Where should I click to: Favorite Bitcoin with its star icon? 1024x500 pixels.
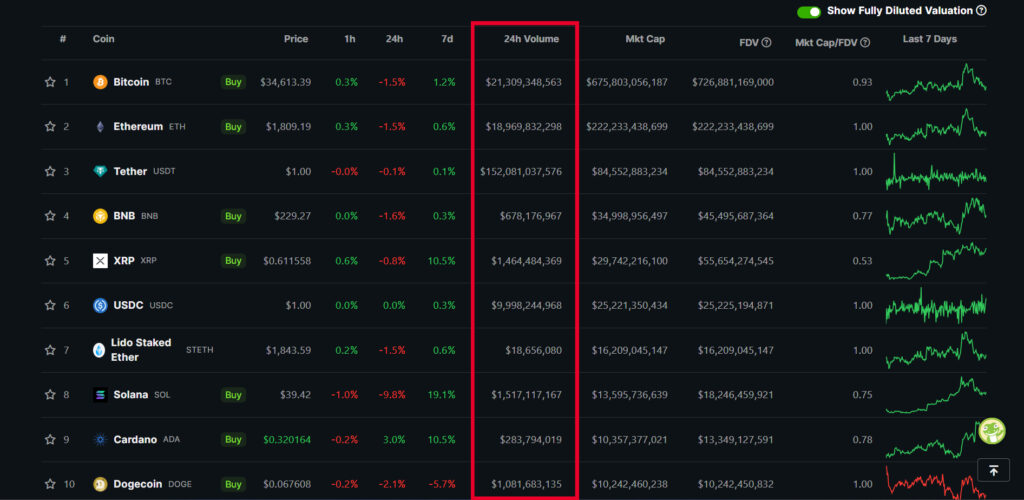(50, 82)
